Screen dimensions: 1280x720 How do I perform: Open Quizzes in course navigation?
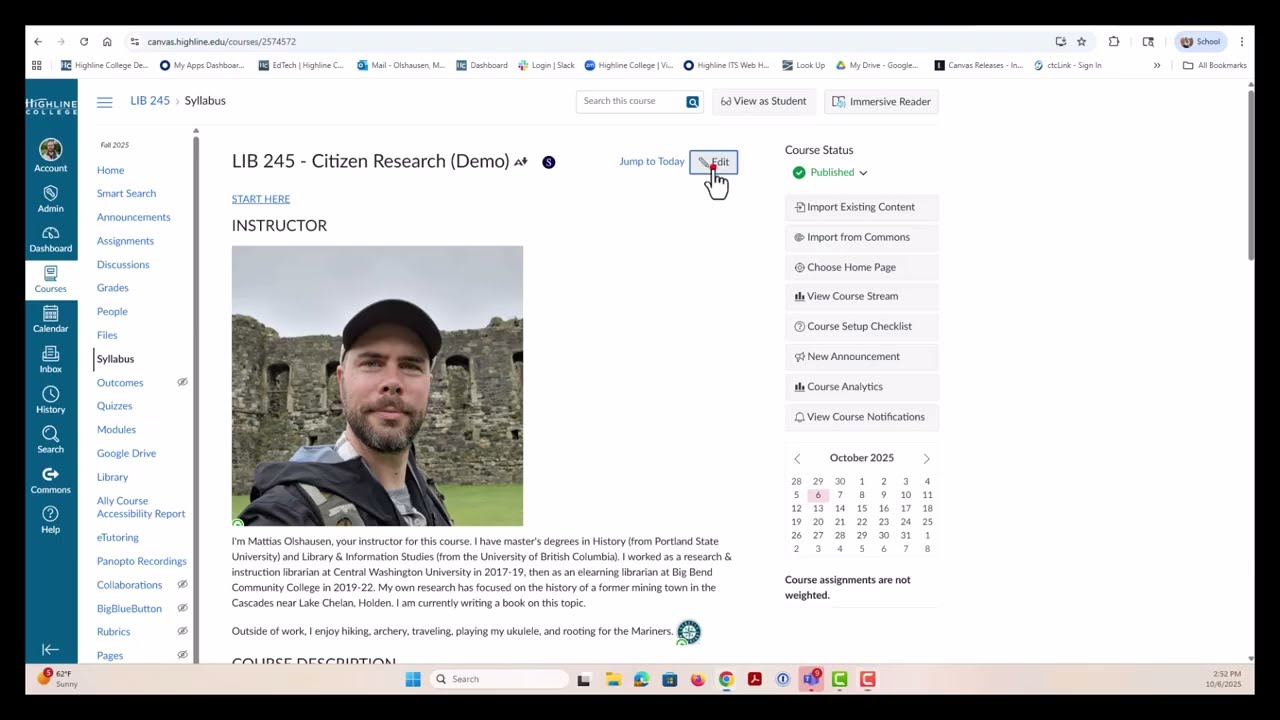click(114, 406)
